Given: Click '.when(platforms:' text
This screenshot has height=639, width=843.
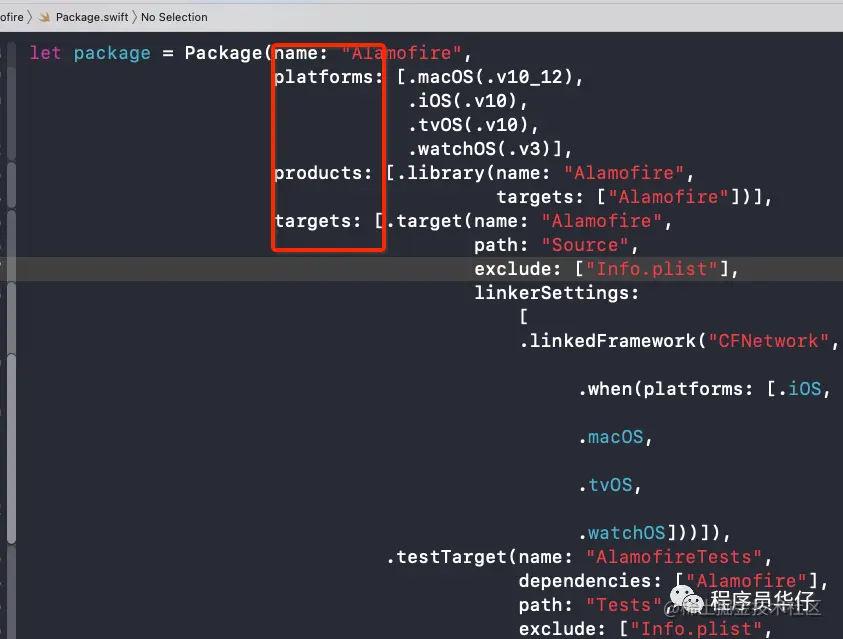Looking at the screenshot, I should pos(665,389).
